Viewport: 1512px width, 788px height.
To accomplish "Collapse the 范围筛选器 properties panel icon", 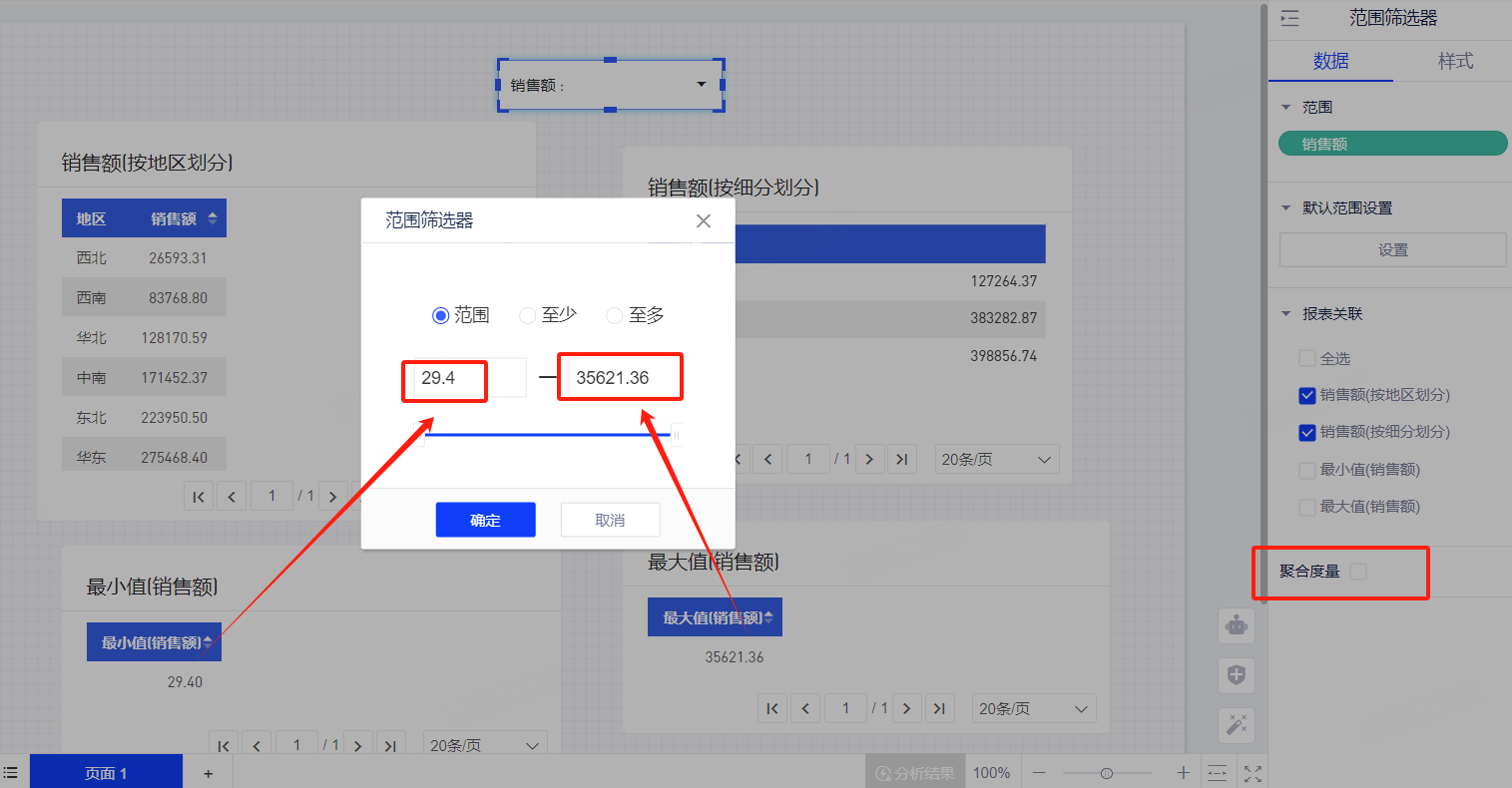I will (1289, 18).
